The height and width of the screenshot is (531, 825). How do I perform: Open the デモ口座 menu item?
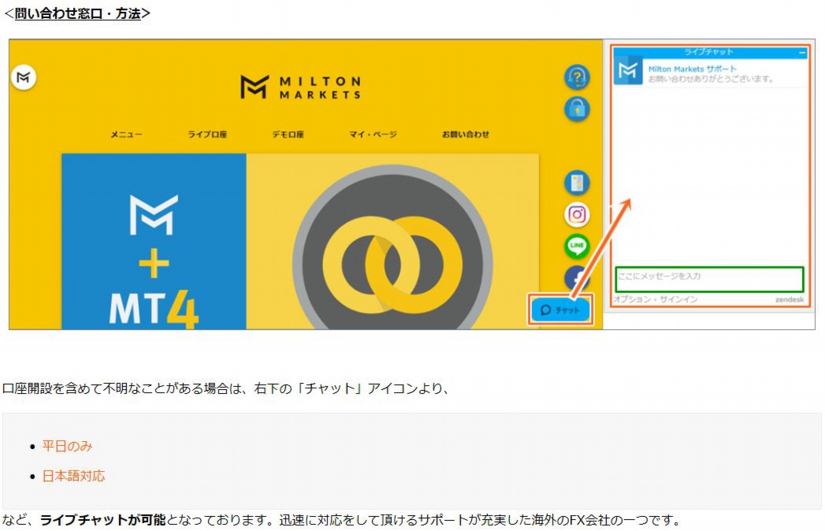(x=288, y=134)
